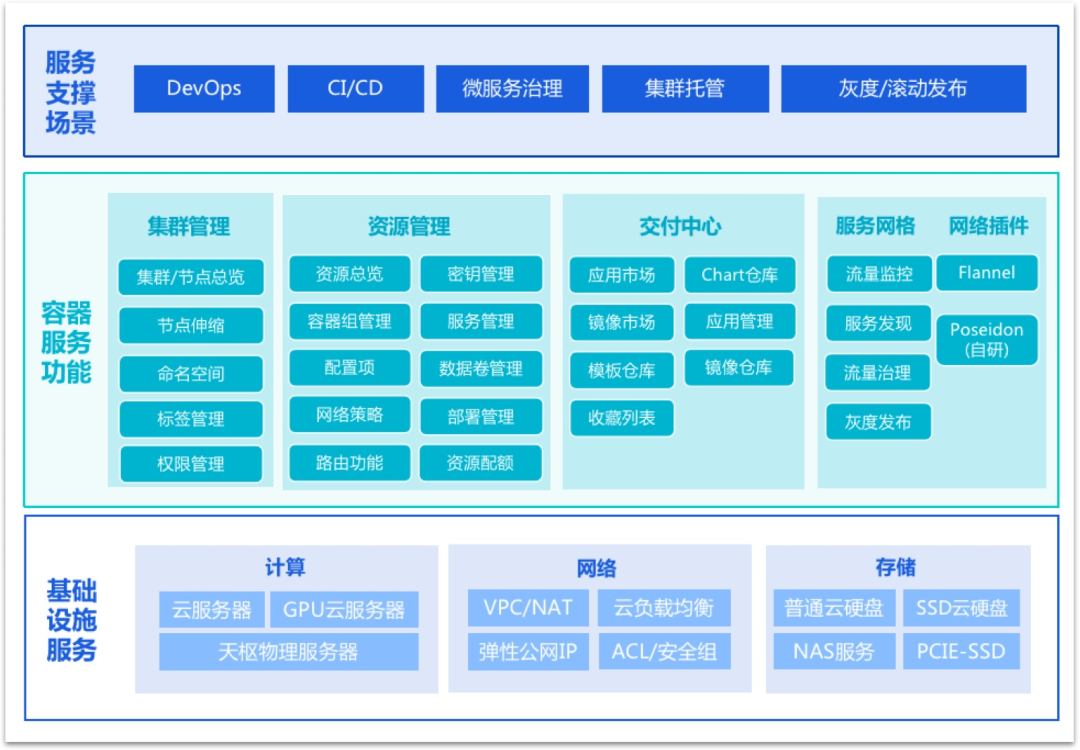Select the Flannel plugin box

coord(987,273)
